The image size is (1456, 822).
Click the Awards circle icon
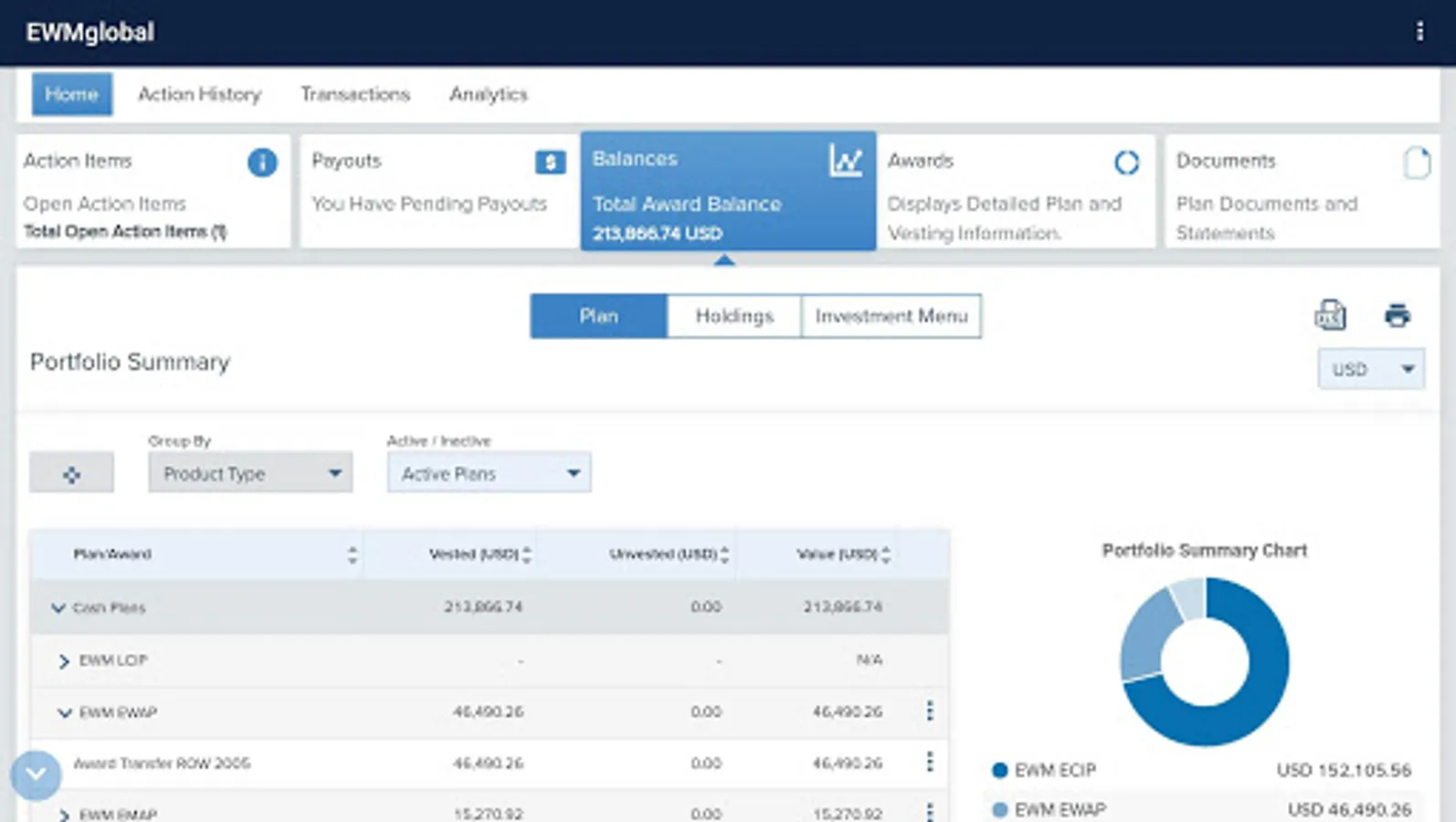1126,163
